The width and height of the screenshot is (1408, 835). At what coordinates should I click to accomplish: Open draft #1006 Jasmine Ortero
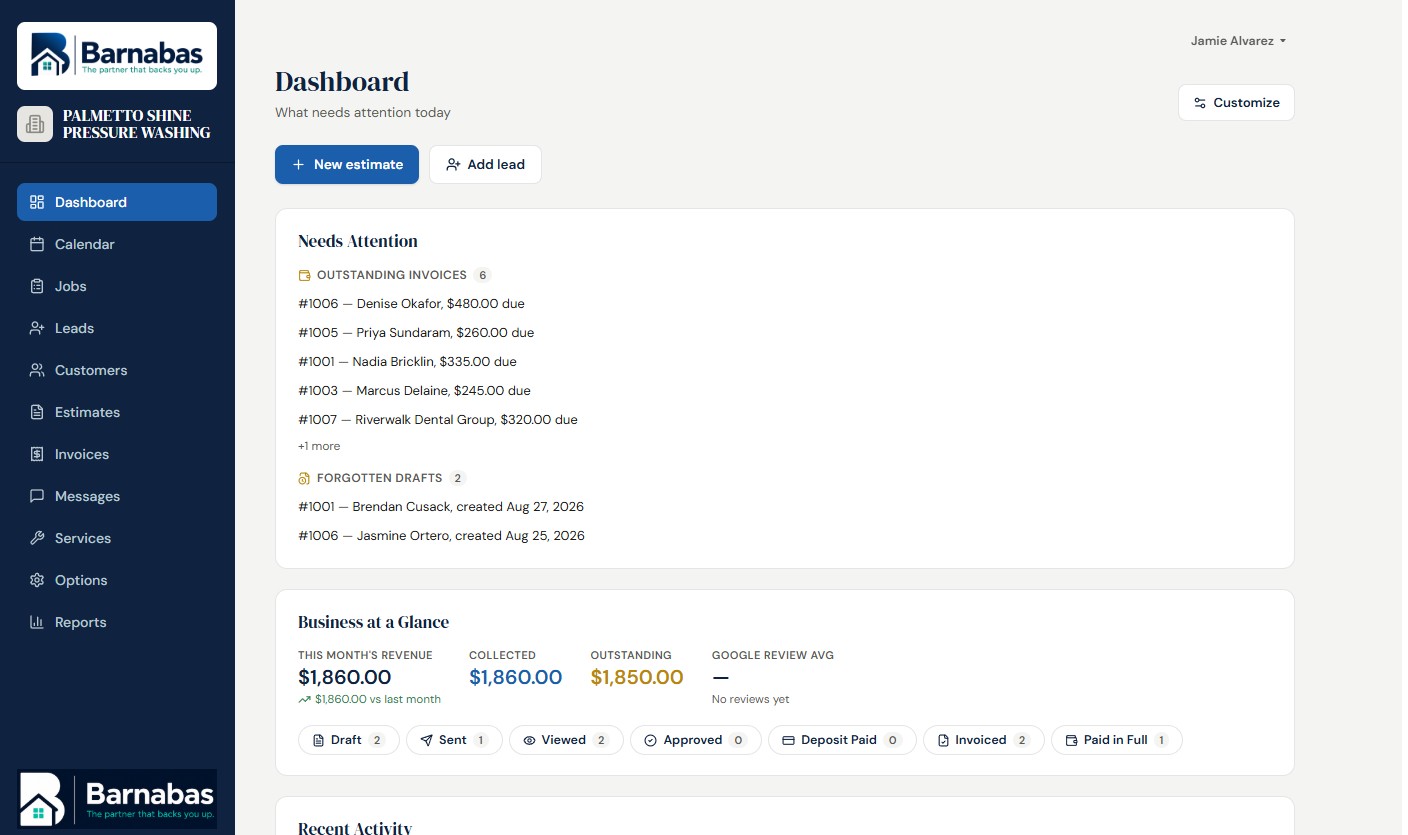(441, 535)
